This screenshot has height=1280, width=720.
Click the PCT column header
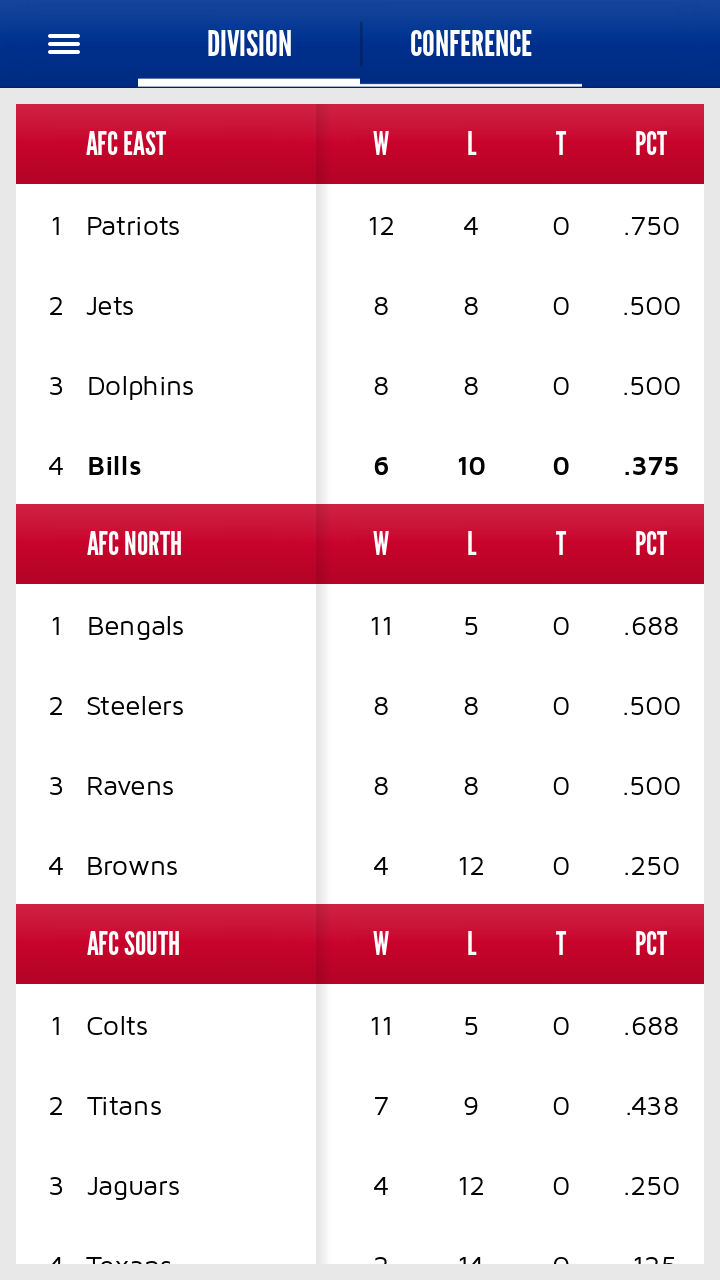coord(650,143)
